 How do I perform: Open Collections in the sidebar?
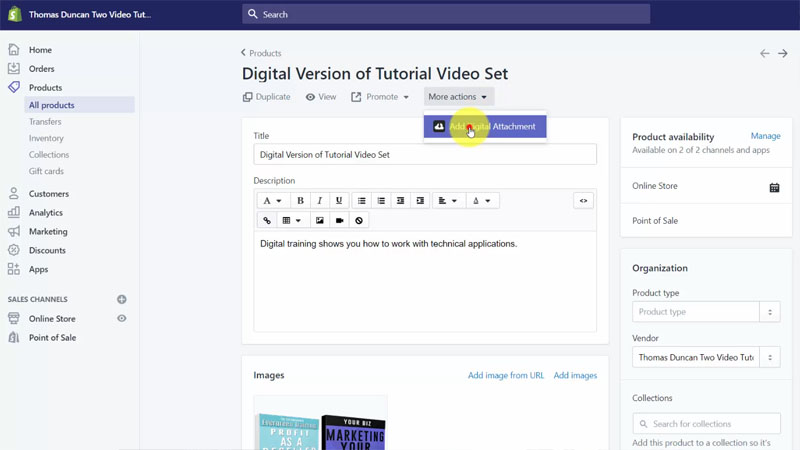(x=49, y=155)
